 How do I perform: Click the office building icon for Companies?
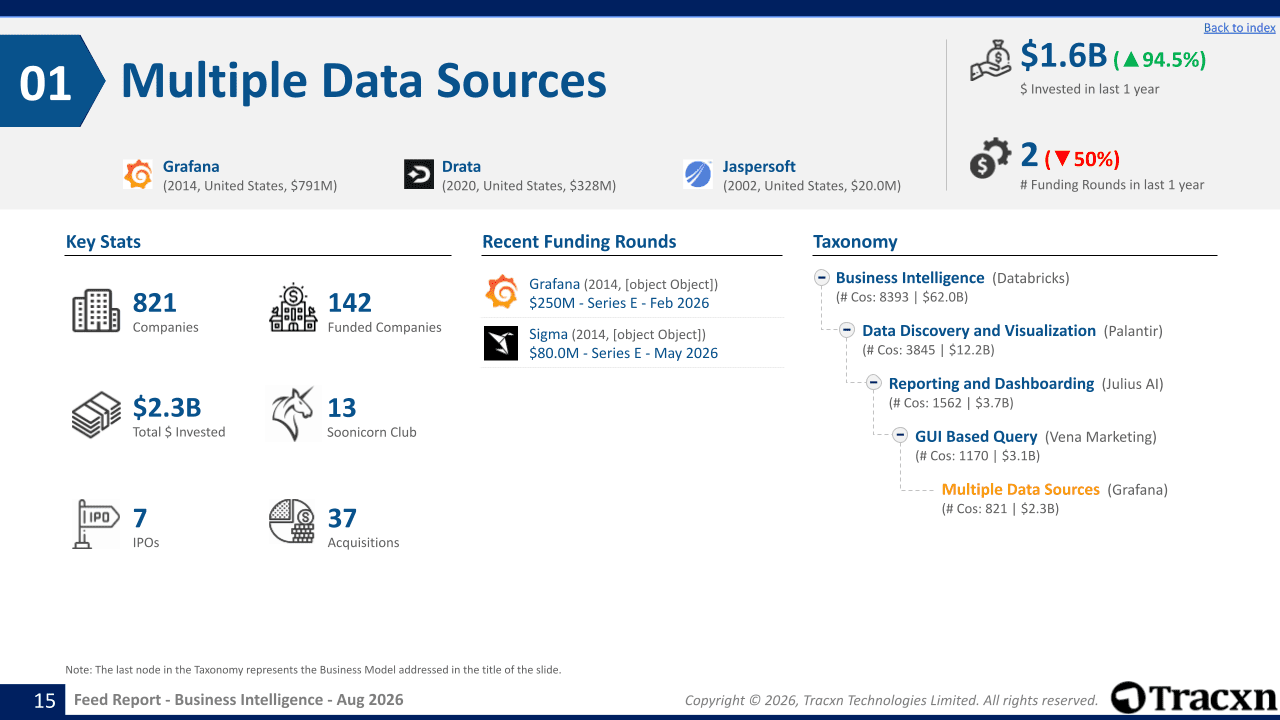[x=96, y=311]
